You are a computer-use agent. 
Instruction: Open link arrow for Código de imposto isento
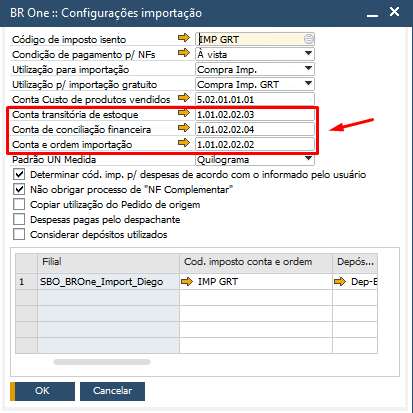click(x=184, y=38)
